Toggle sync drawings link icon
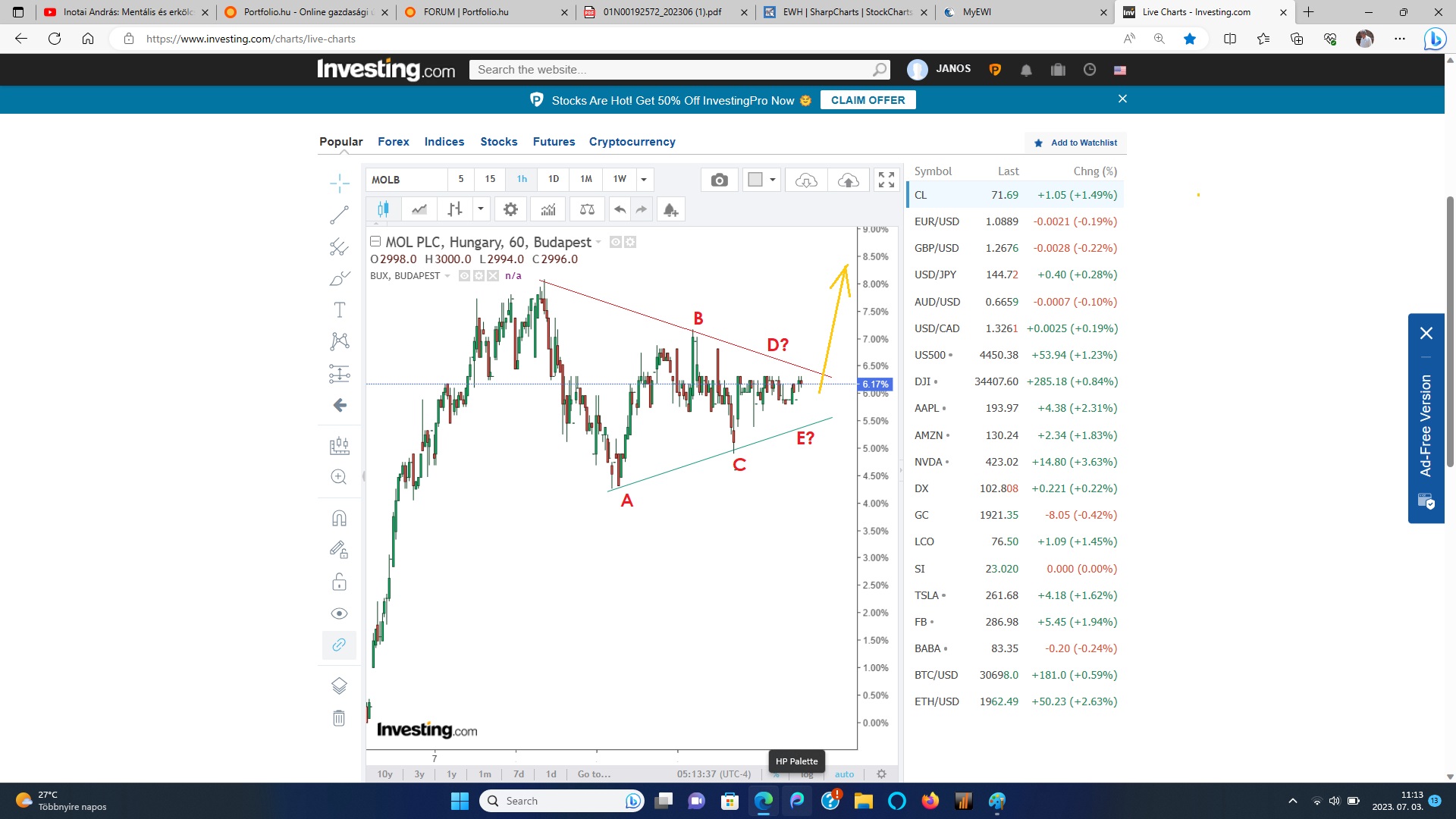 coord(339,645)
